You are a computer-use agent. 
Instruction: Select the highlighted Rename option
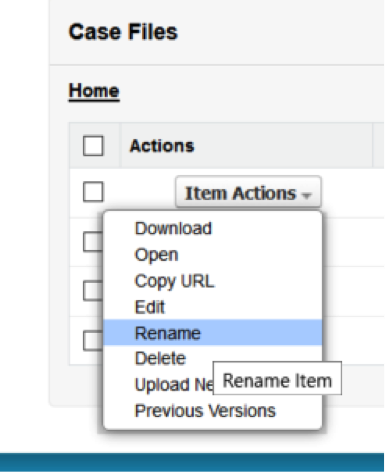click(213, 332)
